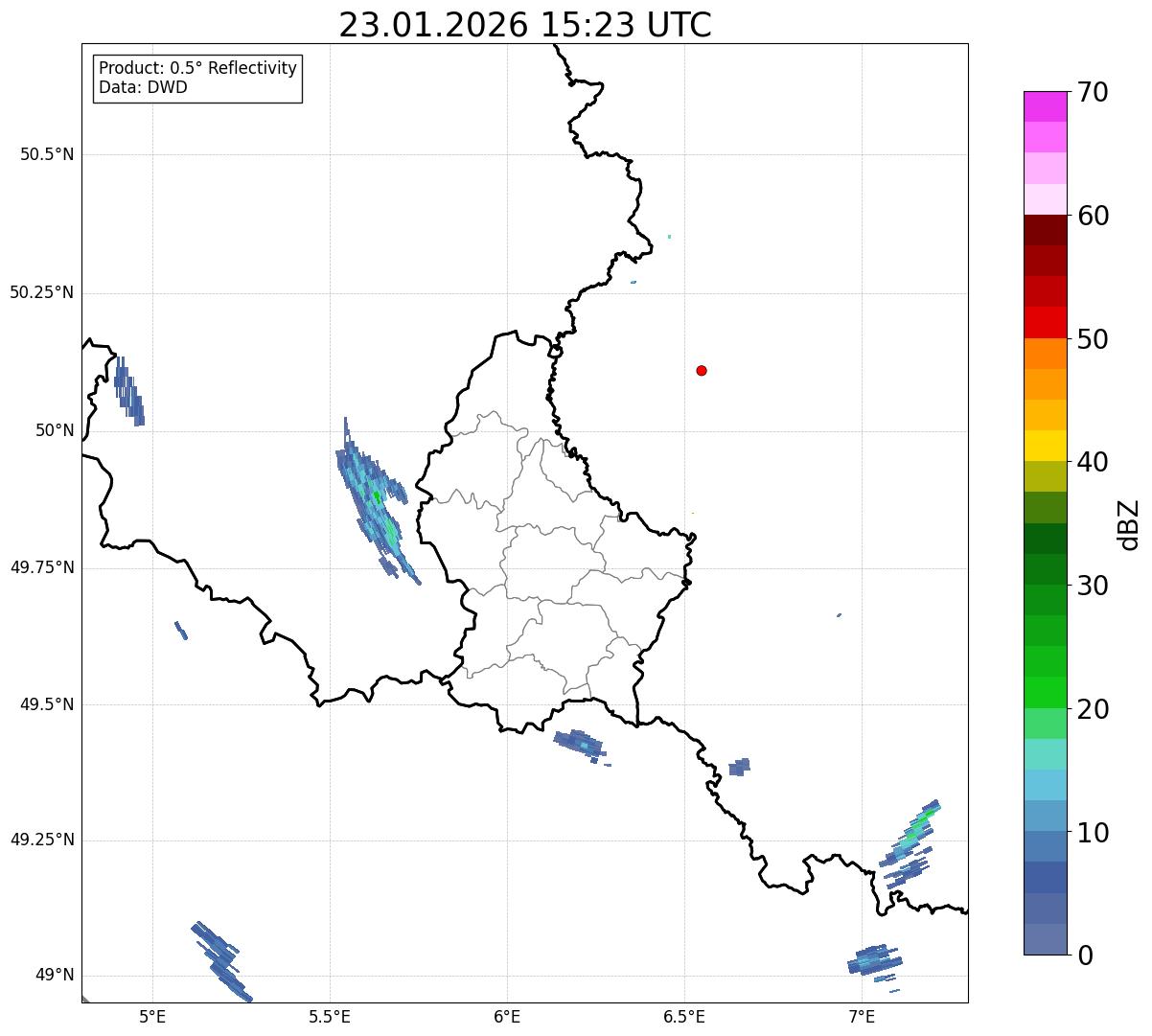The image size is (1152, 1036).
Task: Click the 6.5°E longitude label
Action: pos(684,1016)
